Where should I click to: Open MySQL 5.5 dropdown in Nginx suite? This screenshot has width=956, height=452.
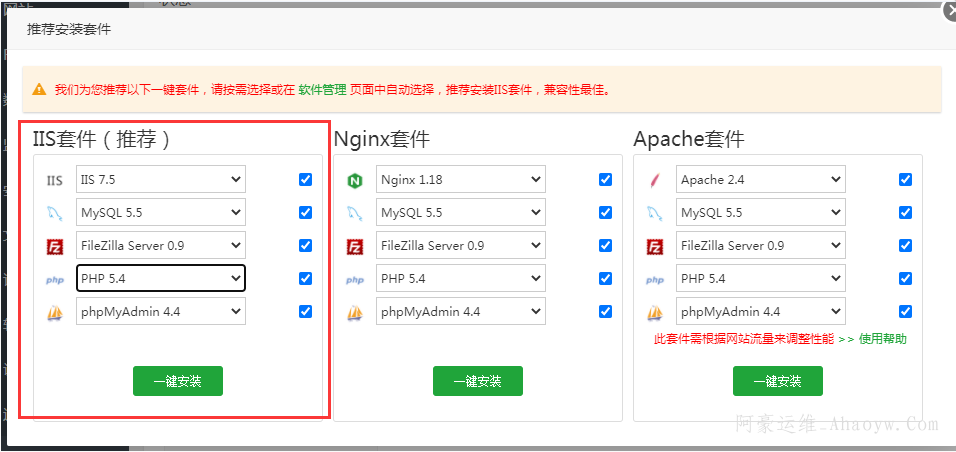pos(460,213)
